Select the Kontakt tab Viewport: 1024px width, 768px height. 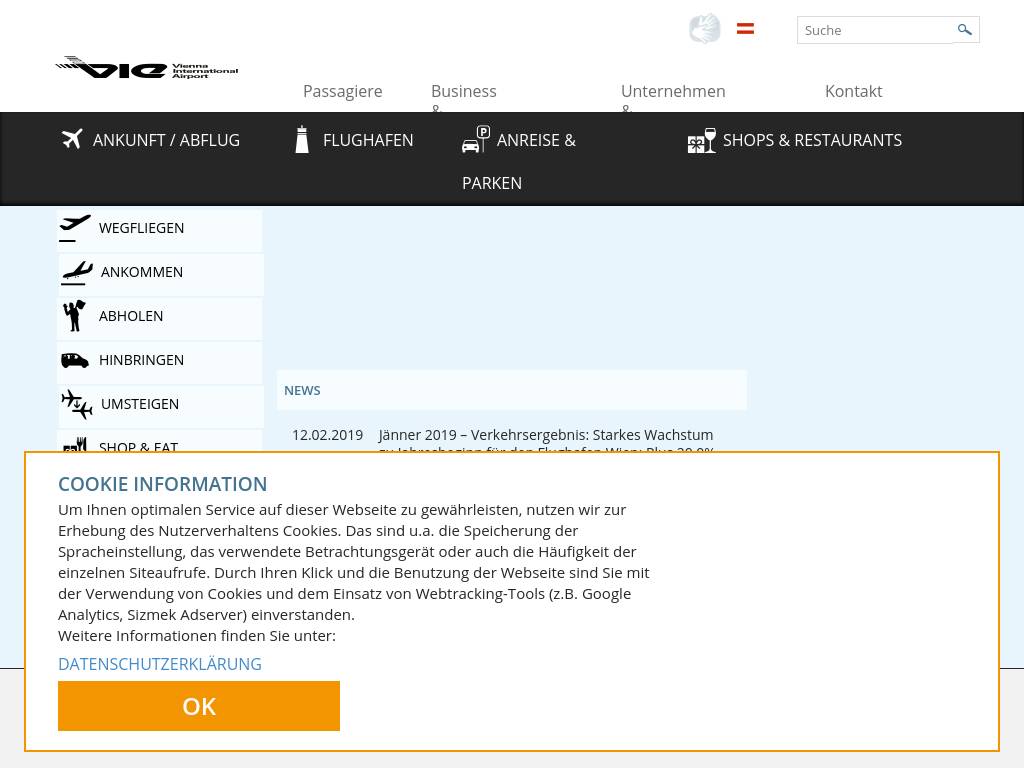tap(853, 91)
